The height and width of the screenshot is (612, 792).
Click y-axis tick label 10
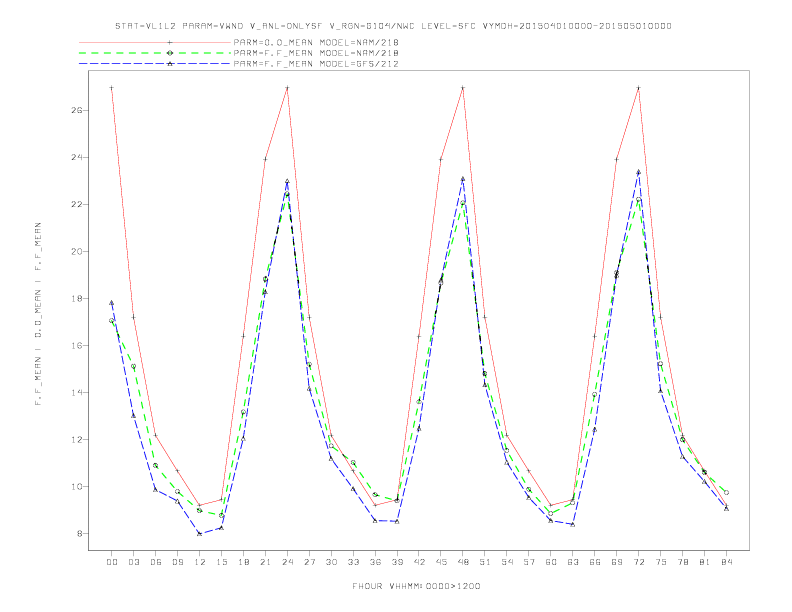[76, 487]
